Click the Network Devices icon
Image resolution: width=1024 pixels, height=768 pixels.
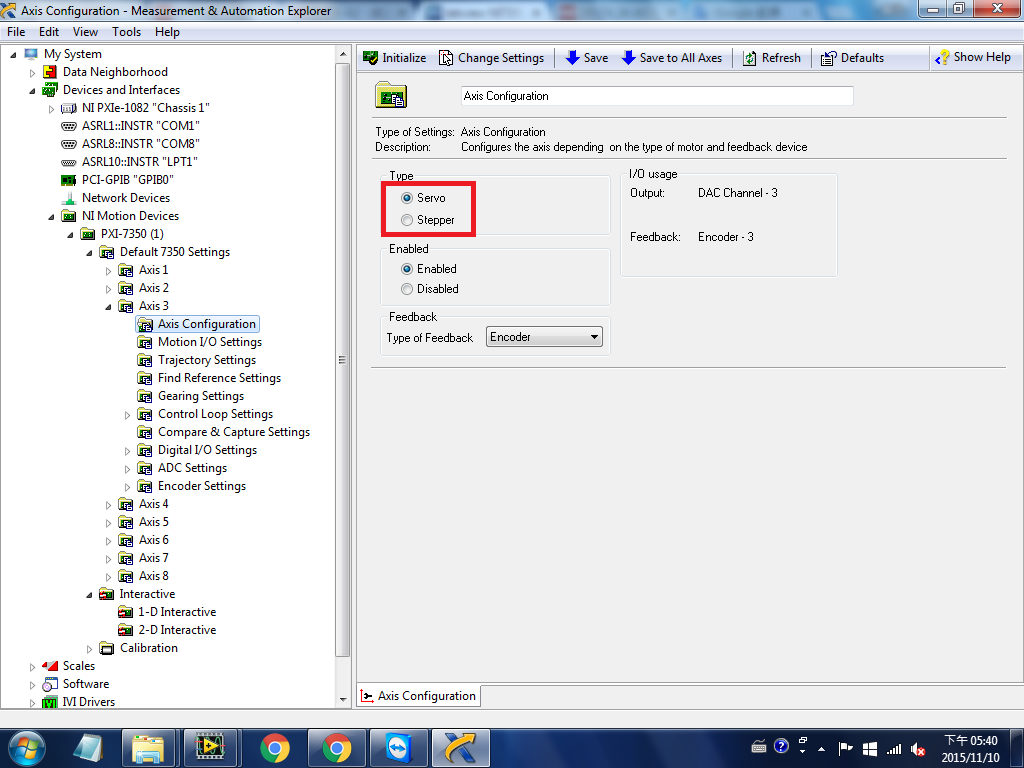[x=69, y=198]
